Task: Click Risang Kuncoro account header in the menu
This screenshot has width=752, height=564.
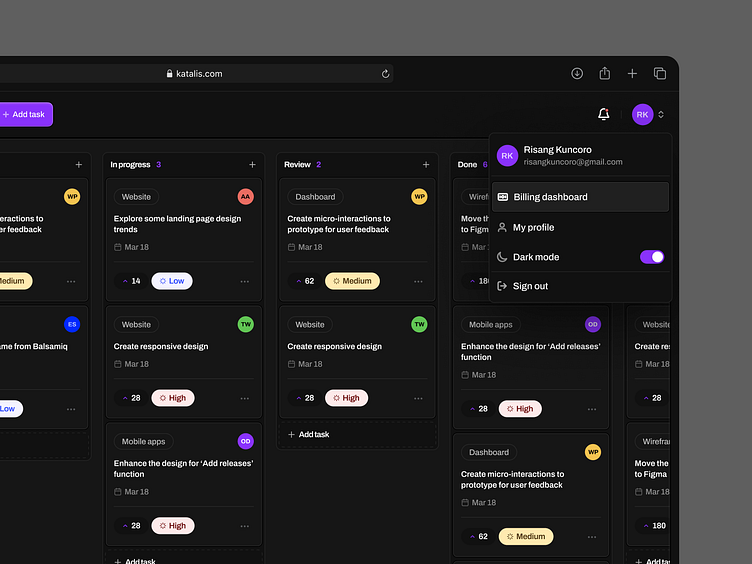Action: pyautogui.click(x=580, y=155)
